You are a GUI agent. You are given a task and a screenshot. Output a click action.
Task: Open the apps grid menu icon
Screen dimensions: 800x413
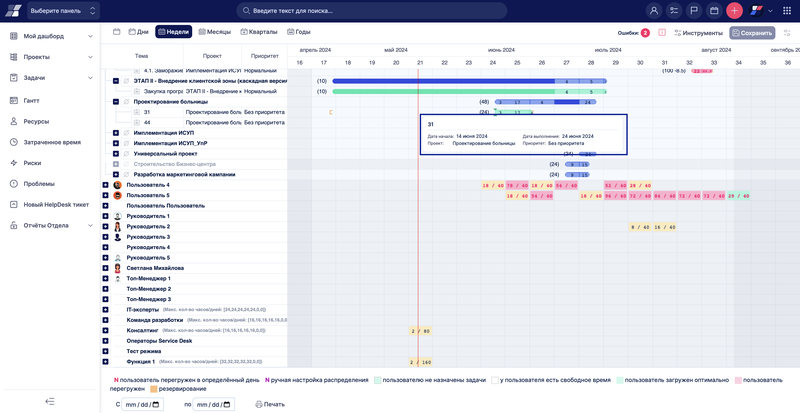[x=787, y=11]
